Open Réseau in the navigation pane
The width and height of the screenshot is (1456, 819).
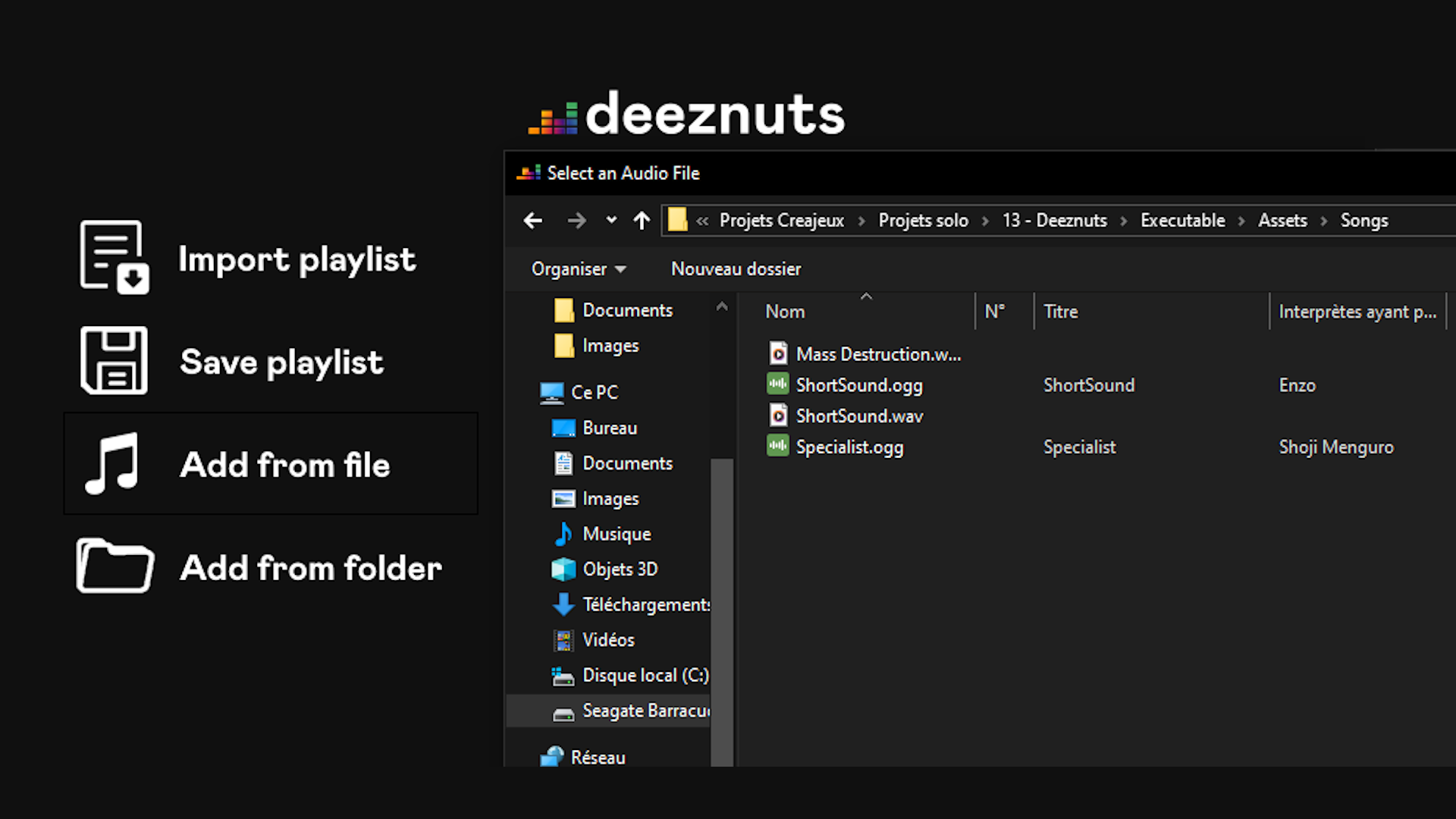(598, 758)
